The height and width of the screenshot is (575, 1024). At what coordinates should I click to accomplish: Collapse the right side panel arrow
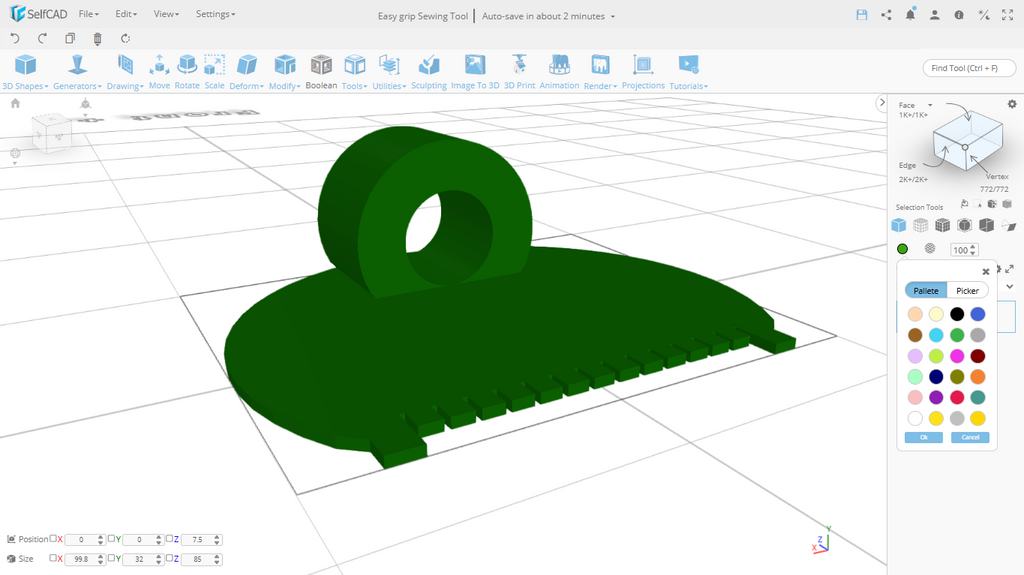point(882,103)
